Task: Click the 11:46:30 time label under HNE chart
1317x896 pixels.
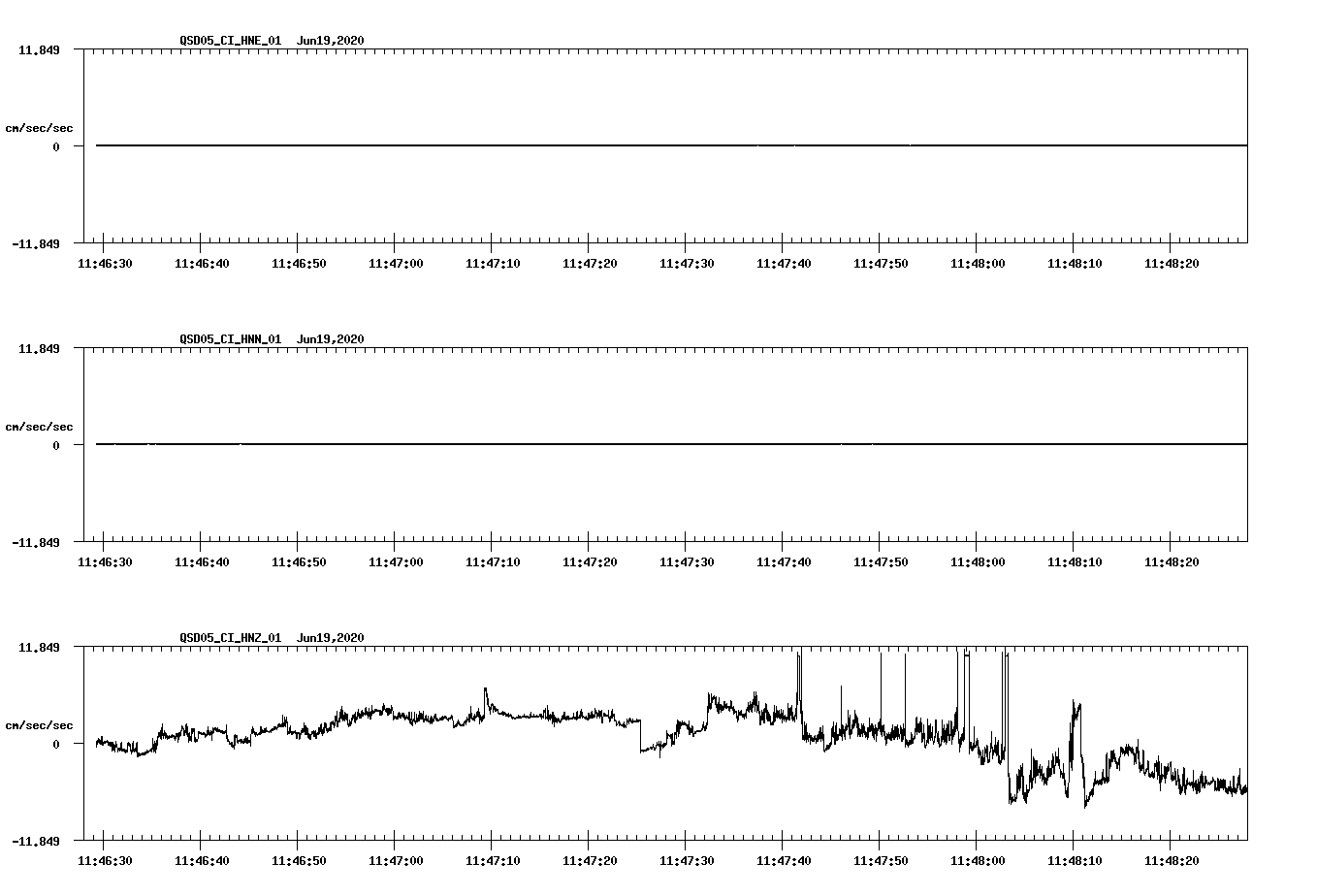Action: [x=105, y=264]
